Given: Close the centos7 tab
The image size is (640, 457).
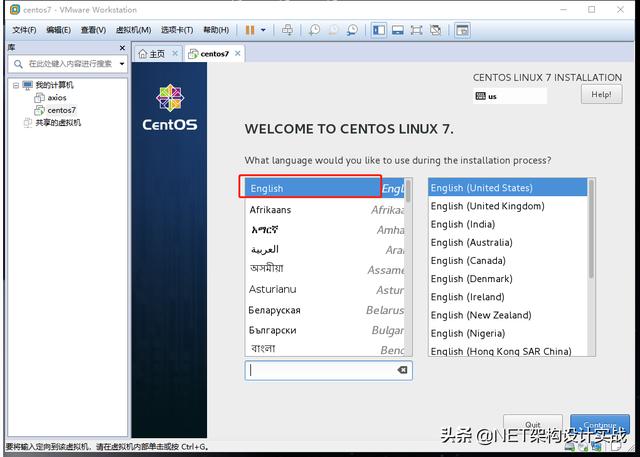Looking at the screenshot, I should tap(238, 53).
